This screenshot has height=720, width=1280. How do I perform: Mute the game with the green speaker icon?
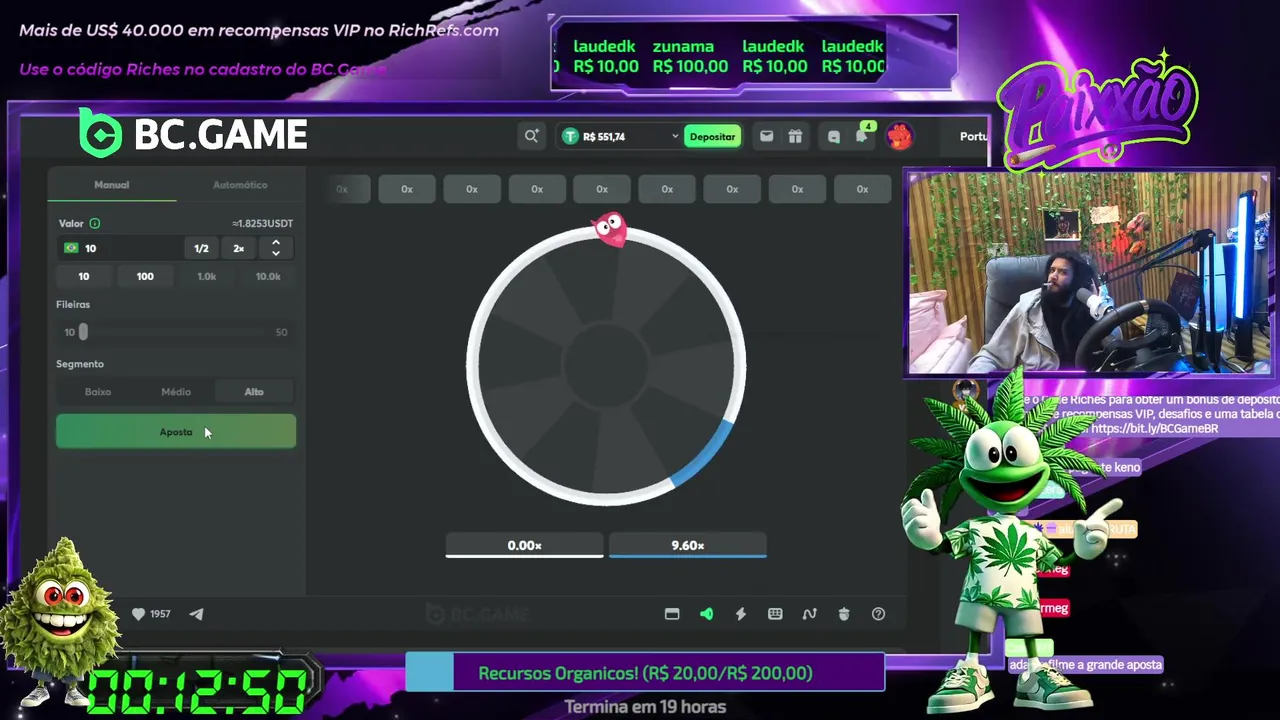[707, 614]
